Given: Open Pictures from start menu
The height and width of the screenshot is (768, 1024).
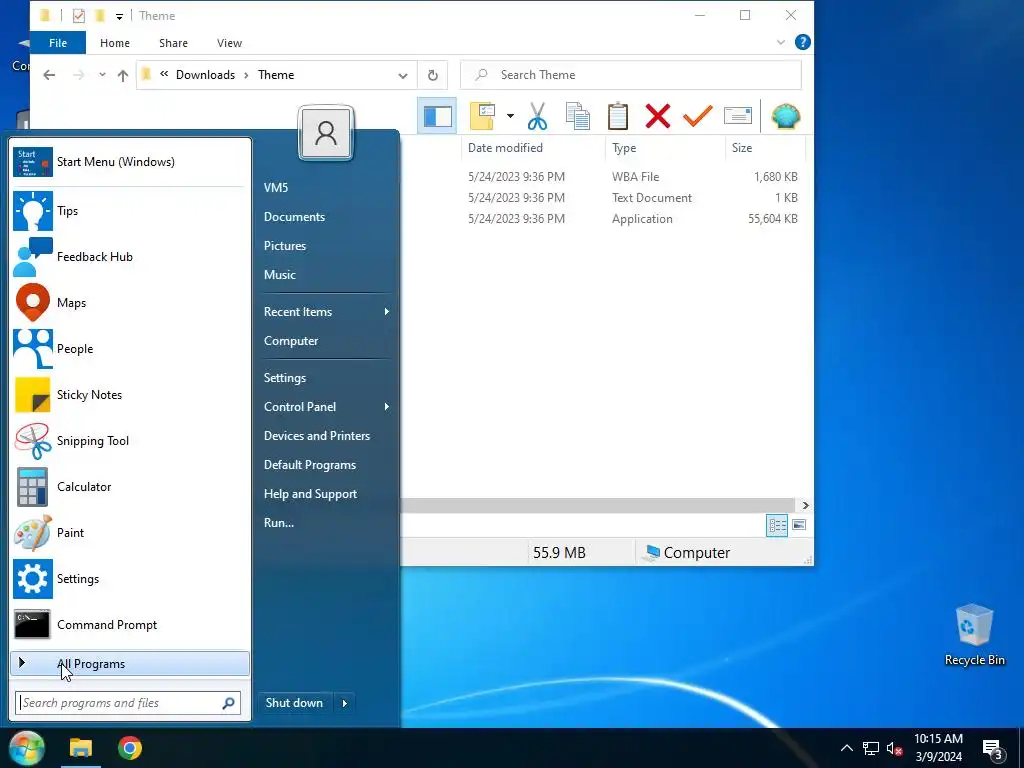Looking at the screenshot, I should 285,246.
